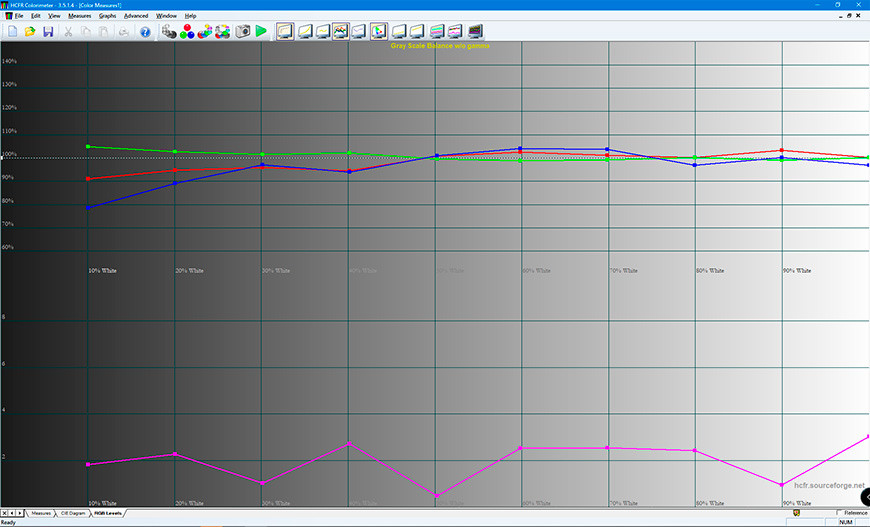Click the round black floating button

(x=864, y=496)
